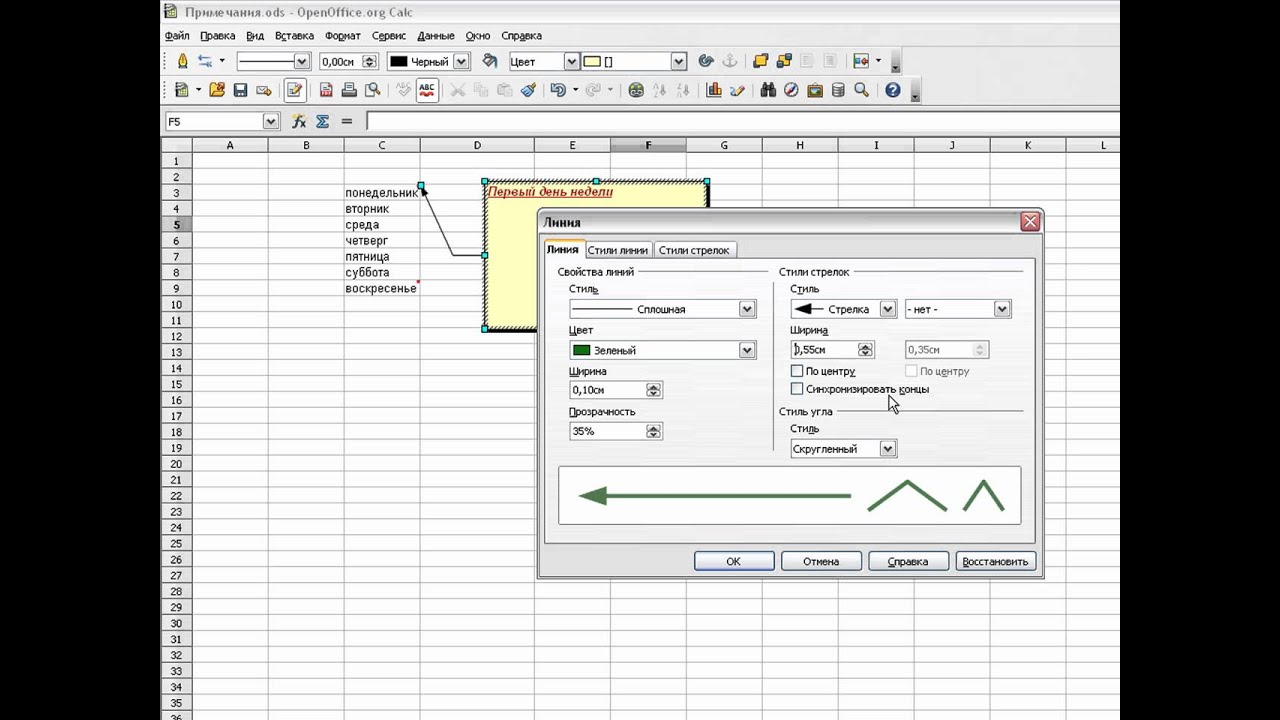Toggle the Edit File mode icon
Viewport: 1280px width, 720px height.
click(294, 90)
